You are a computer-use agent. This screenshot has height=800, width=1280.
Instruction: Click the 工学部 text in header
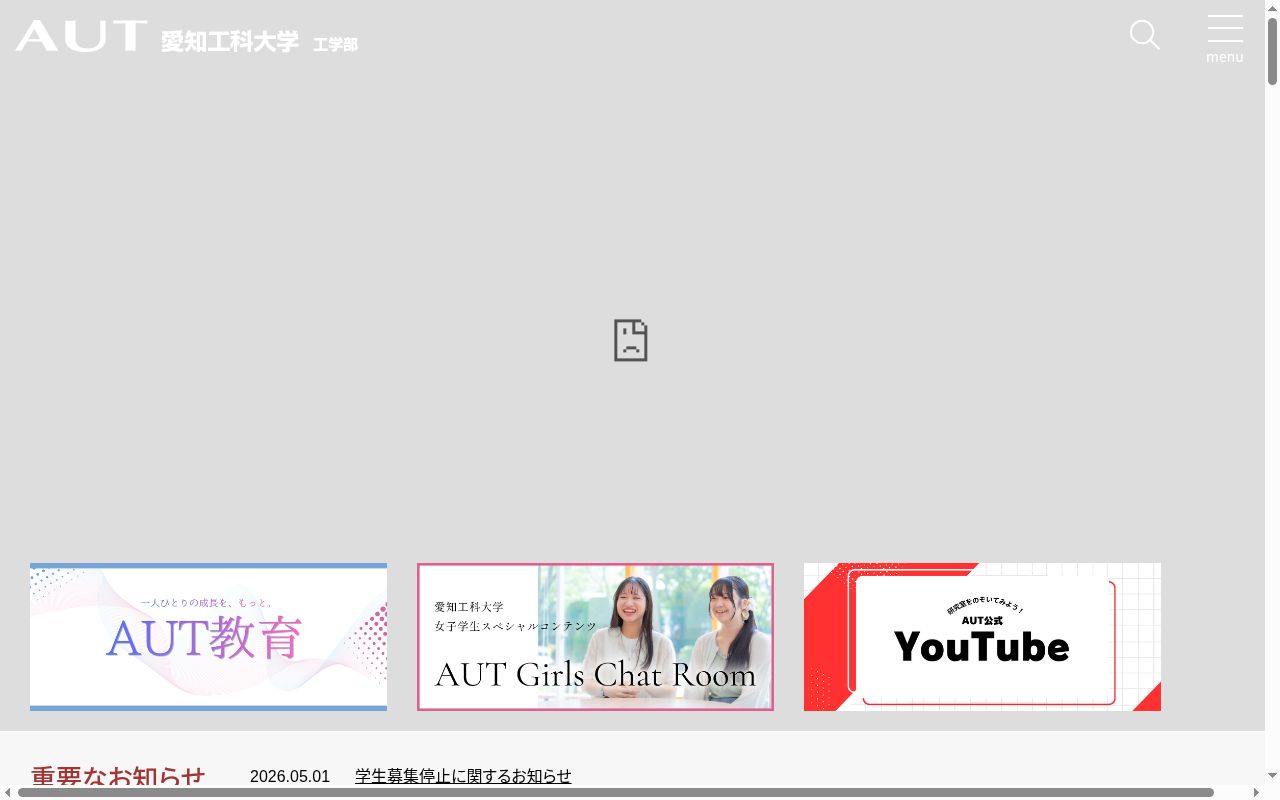[335, 44]
